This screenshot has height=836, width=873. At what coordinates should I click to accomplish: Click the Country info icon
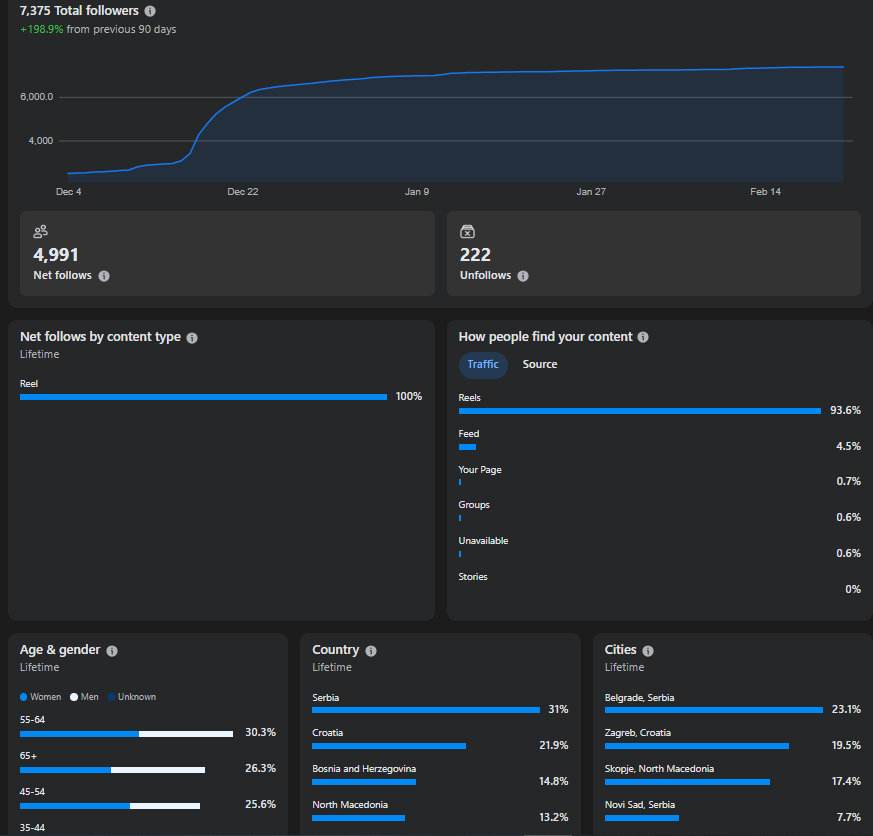(x=371, y=651)
